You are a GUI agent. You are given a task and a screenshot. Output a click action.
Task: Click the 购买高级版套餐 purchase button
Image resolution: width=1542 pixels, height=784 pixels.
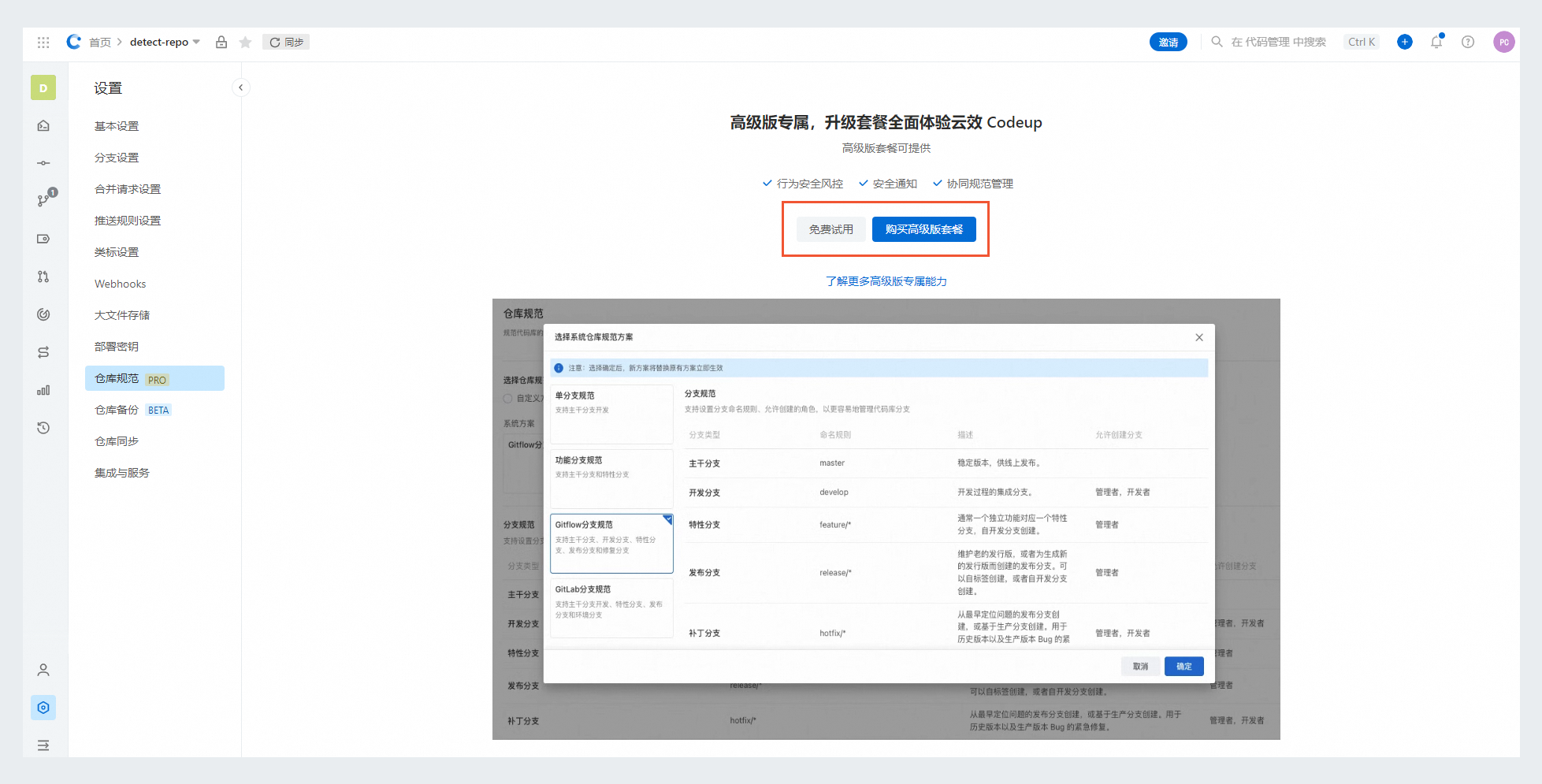924,229
